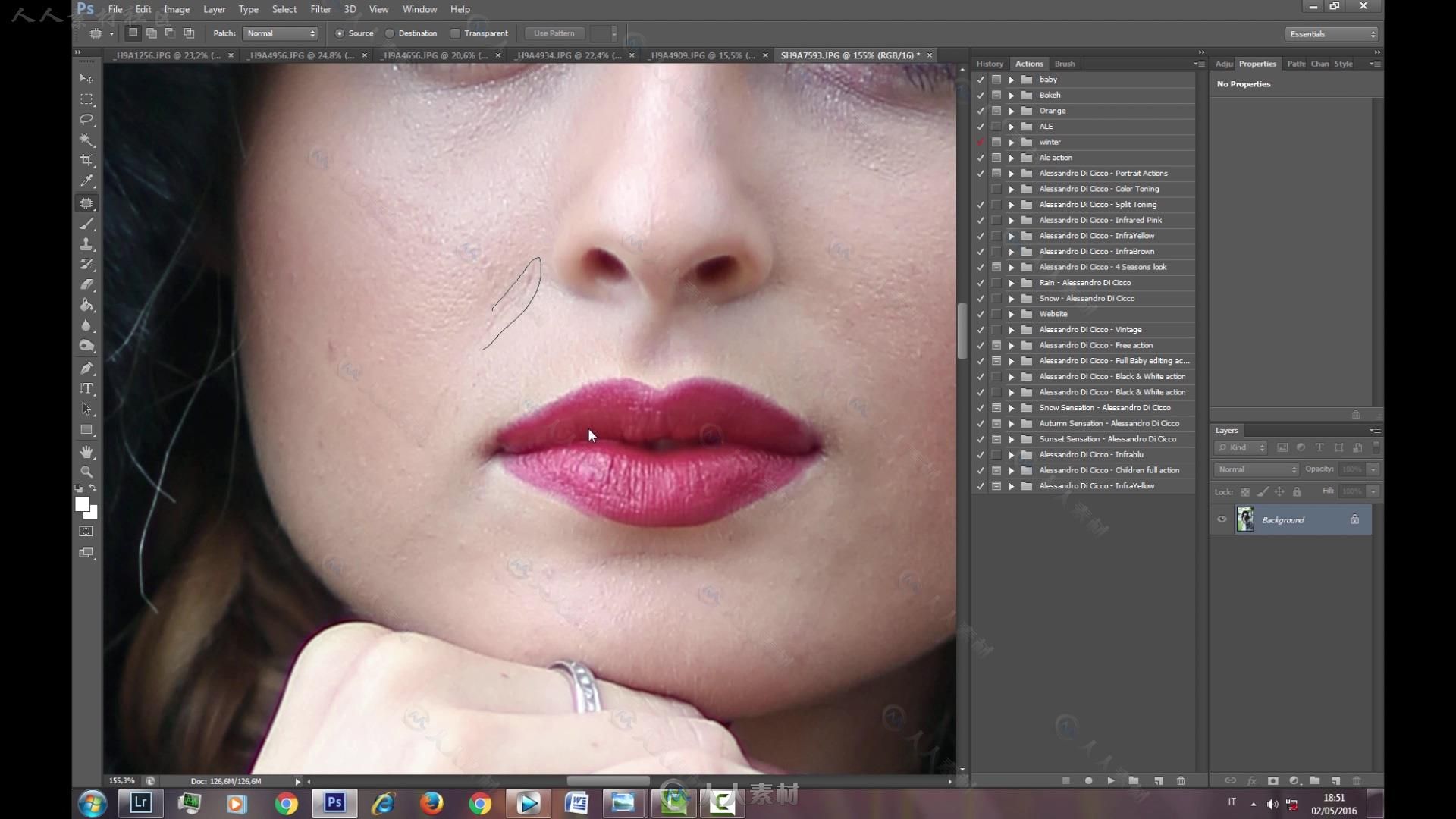Expand Rain - Alessandro Di Cicco set
This screenshot has width=1456, height=819.
tap(1012, 283)
